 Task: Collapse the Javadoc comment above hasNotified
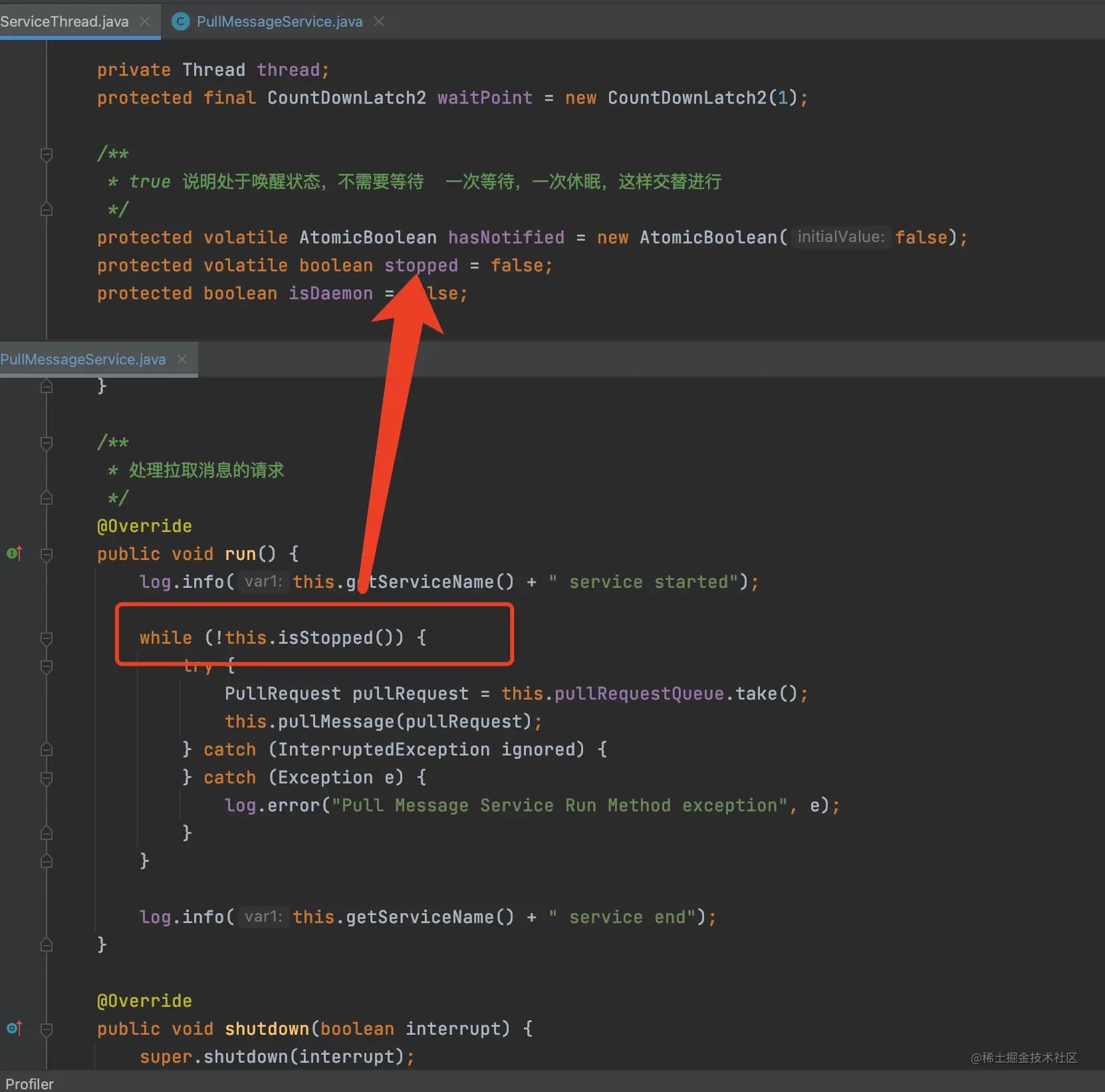(x=47, y=154)
